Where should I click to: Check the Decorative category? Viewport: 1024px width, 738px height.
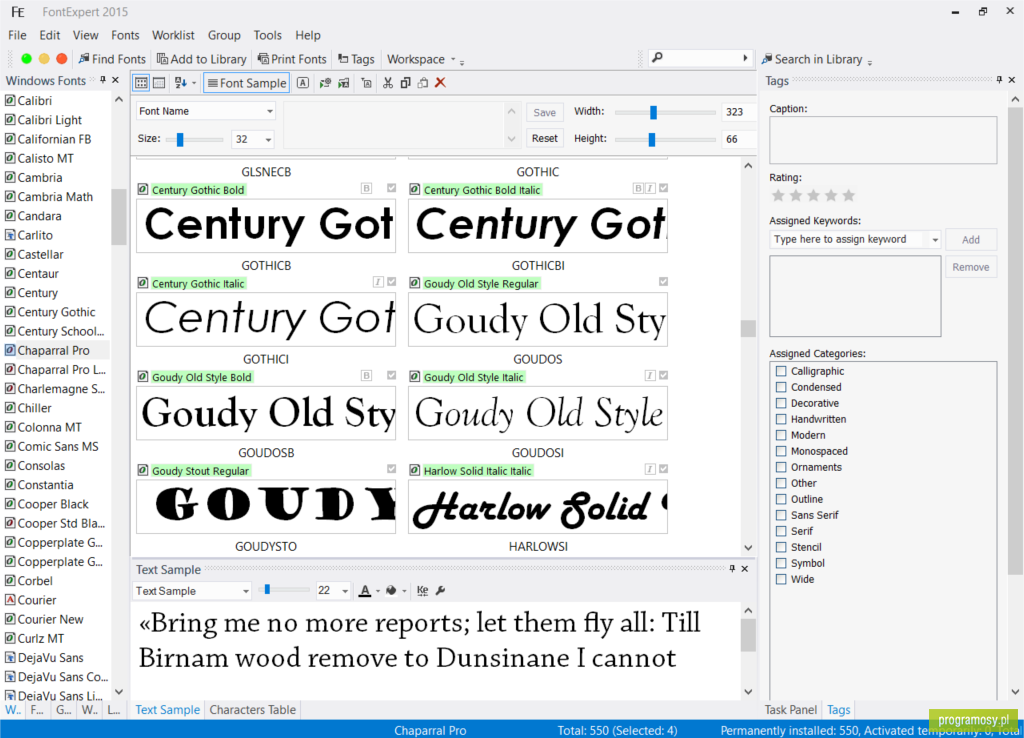coord(781,403)
